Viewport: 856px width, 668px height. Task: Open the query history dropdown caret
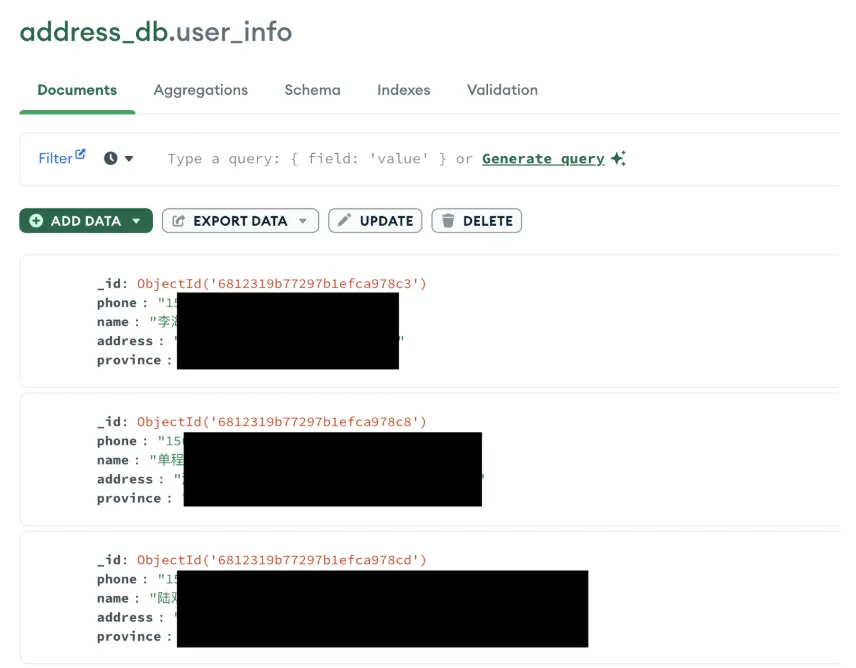129,159
